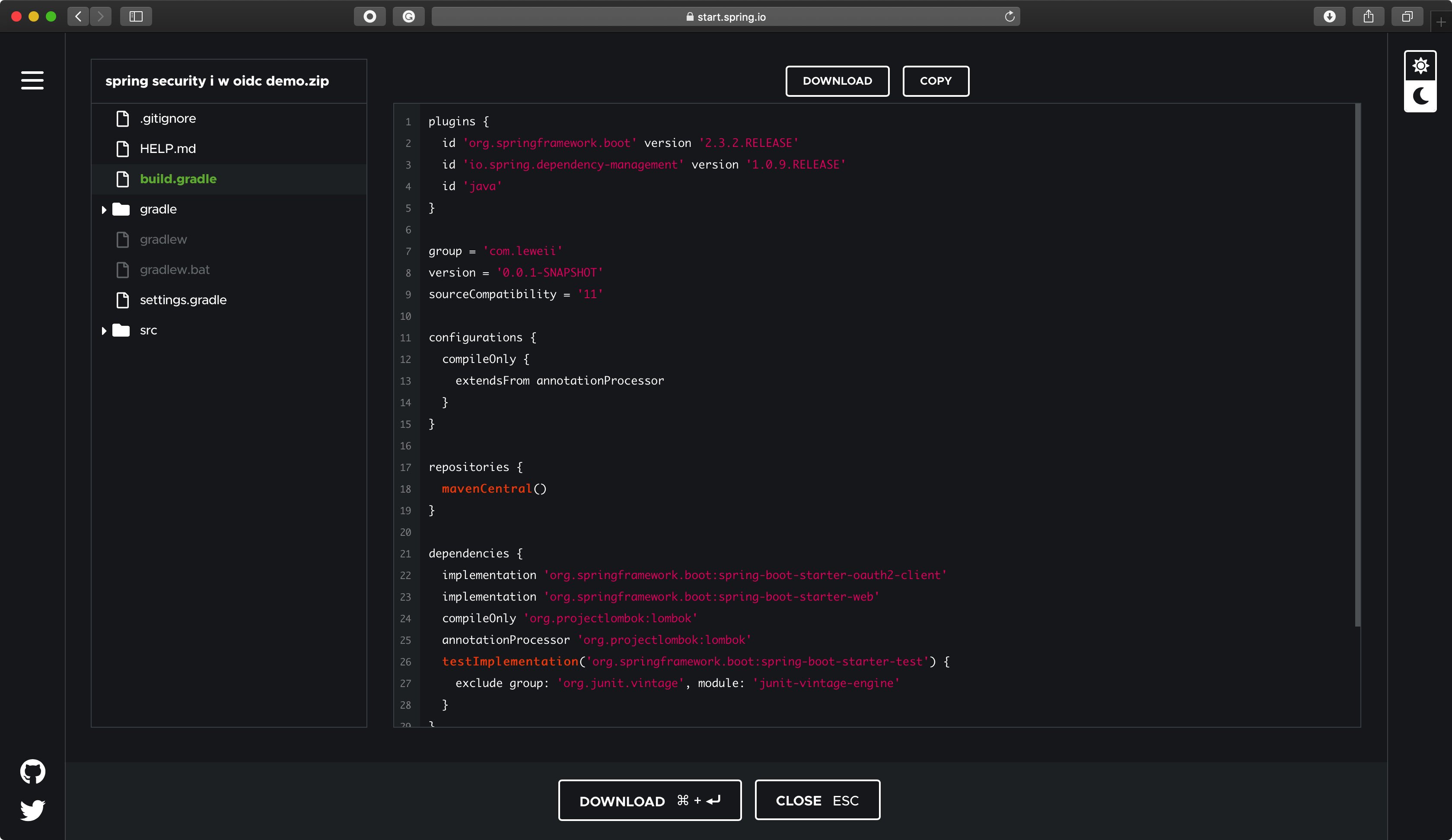The height and width of the screenshot is (840, 1452).
Task: Expand the src folder
Action: pos(104,331)
